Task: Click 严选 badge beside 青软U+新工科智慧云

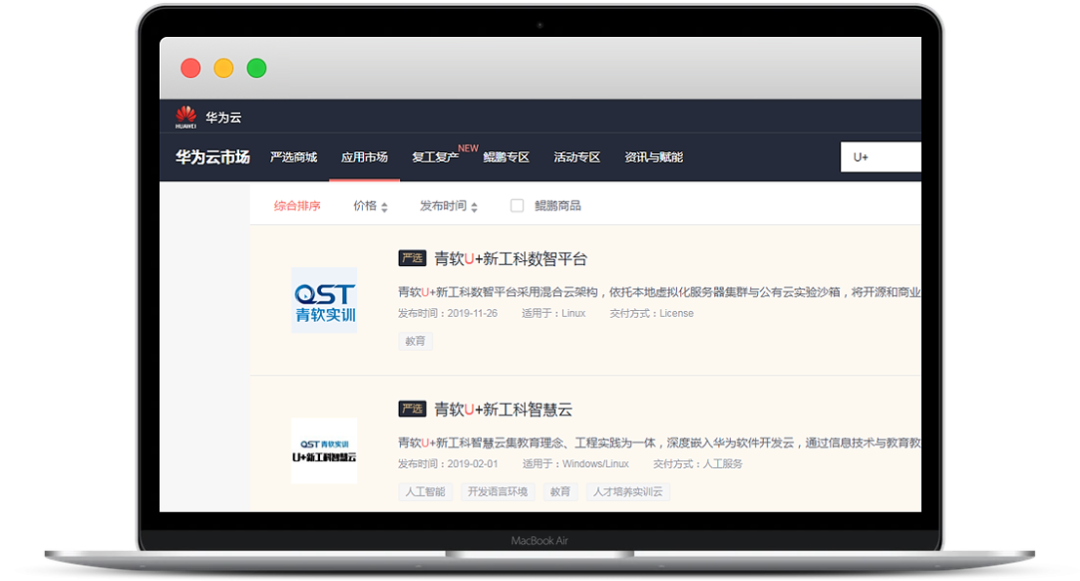Action: 412,409
